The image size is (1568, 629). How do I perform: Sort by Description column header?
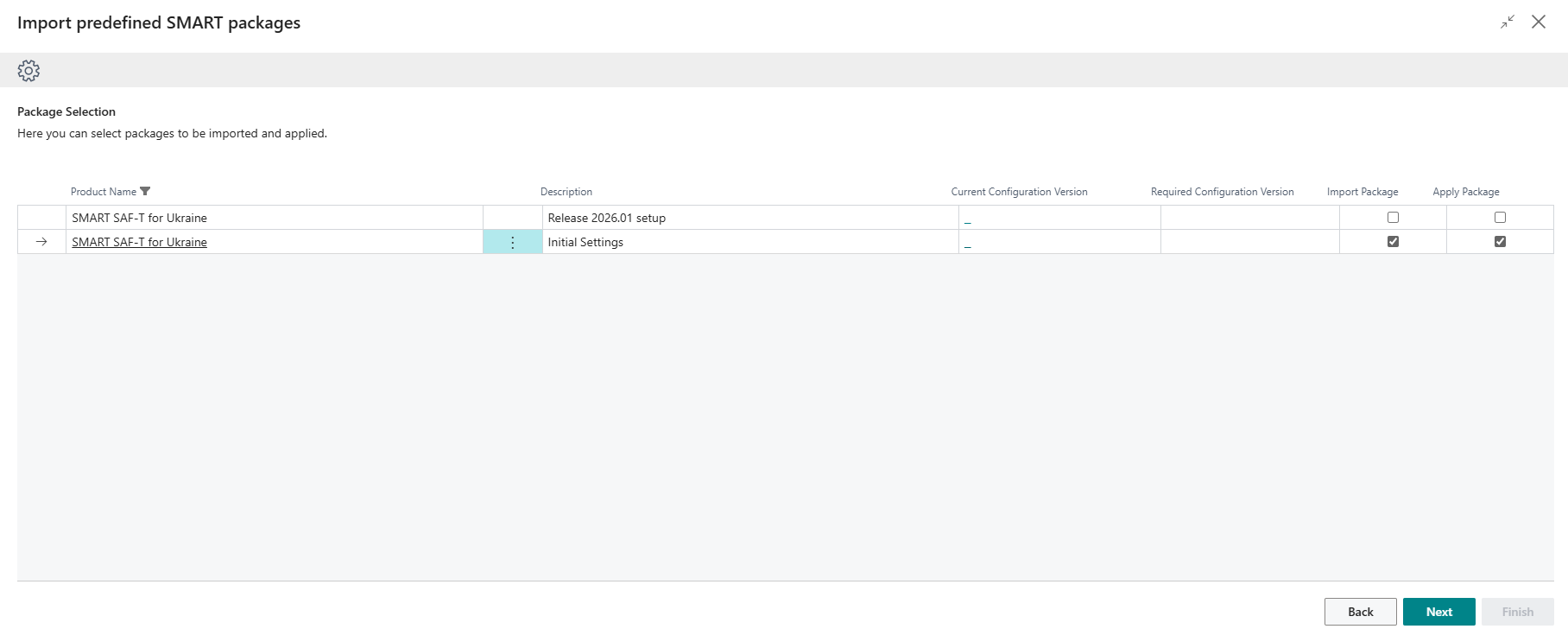(x=566, y=192)
